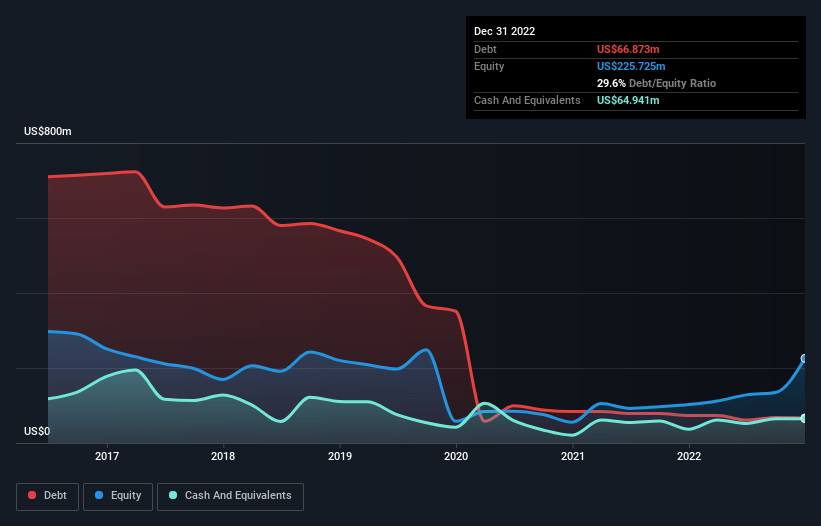Screen dimensions: 821x526
Task: Click the Cash And Equivalents tooltip label
Action: point(527,100)
